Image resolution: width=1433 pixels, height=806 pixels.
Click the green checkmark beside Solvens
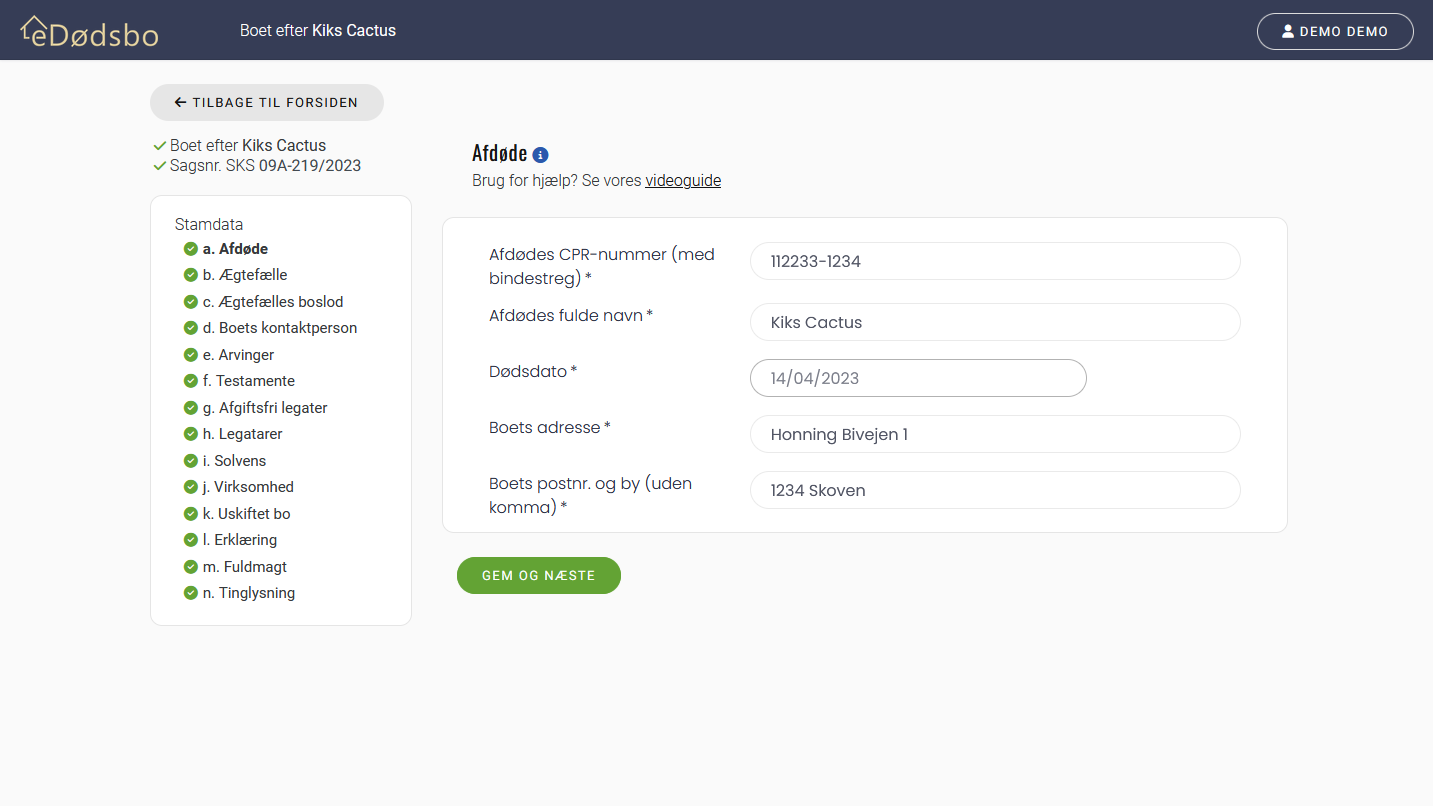click(x=190, y=461)
